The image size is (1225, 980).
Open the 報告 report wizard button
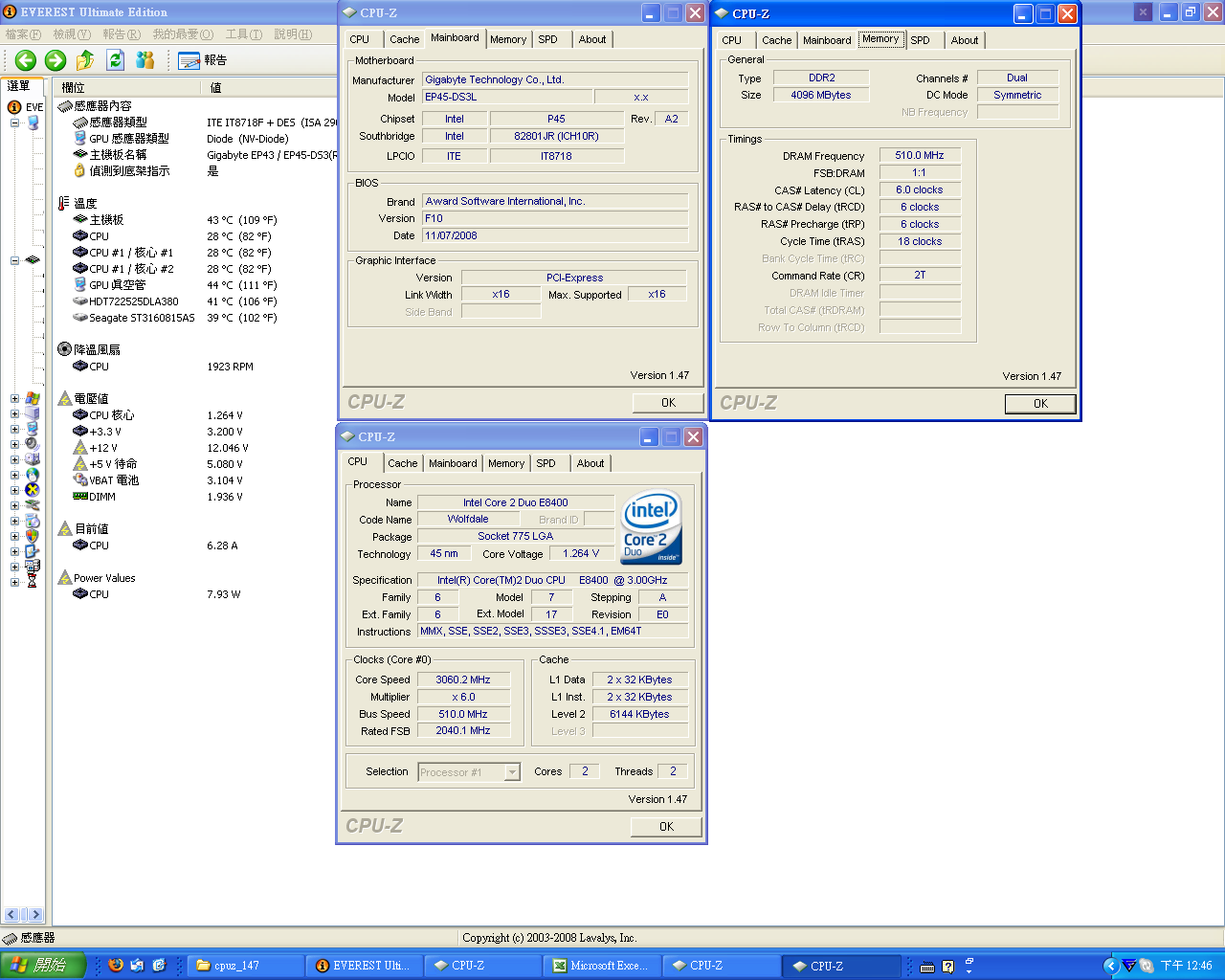(203, 60)
